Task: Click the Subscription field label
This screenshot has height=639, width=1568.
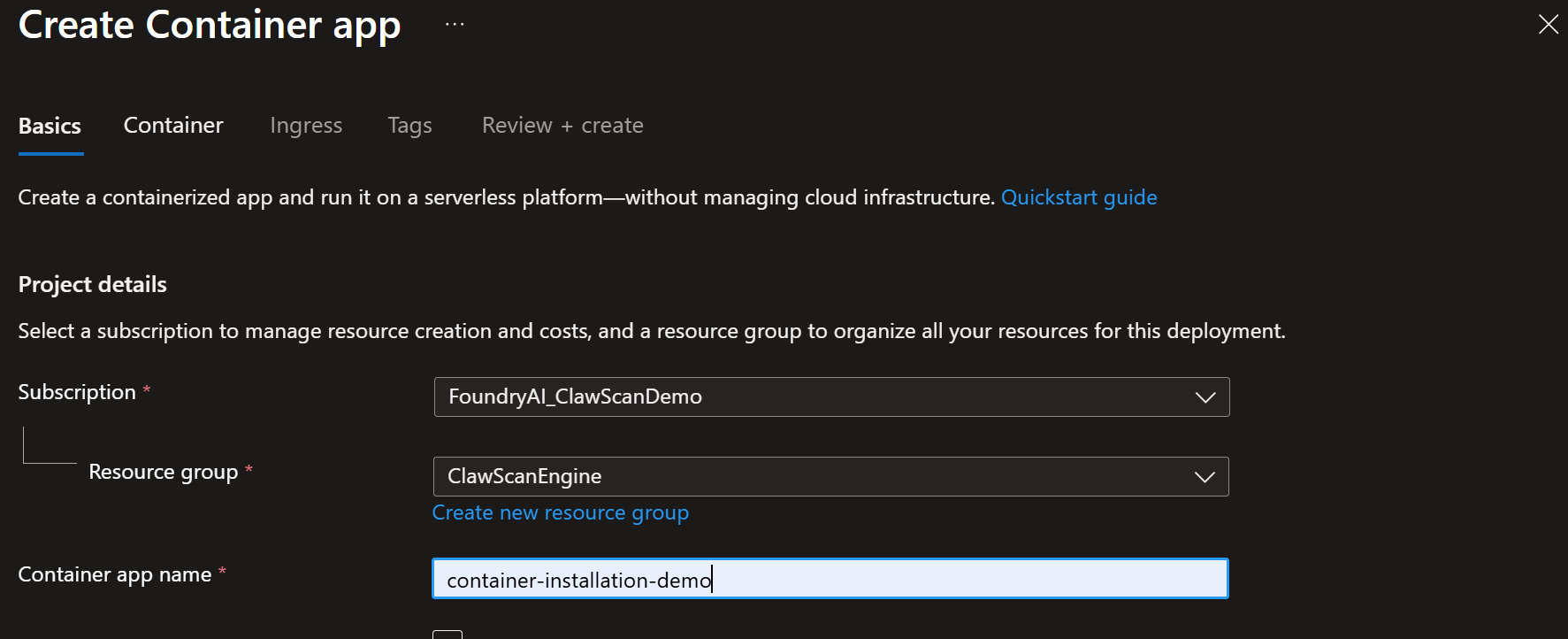Action: 77,392
